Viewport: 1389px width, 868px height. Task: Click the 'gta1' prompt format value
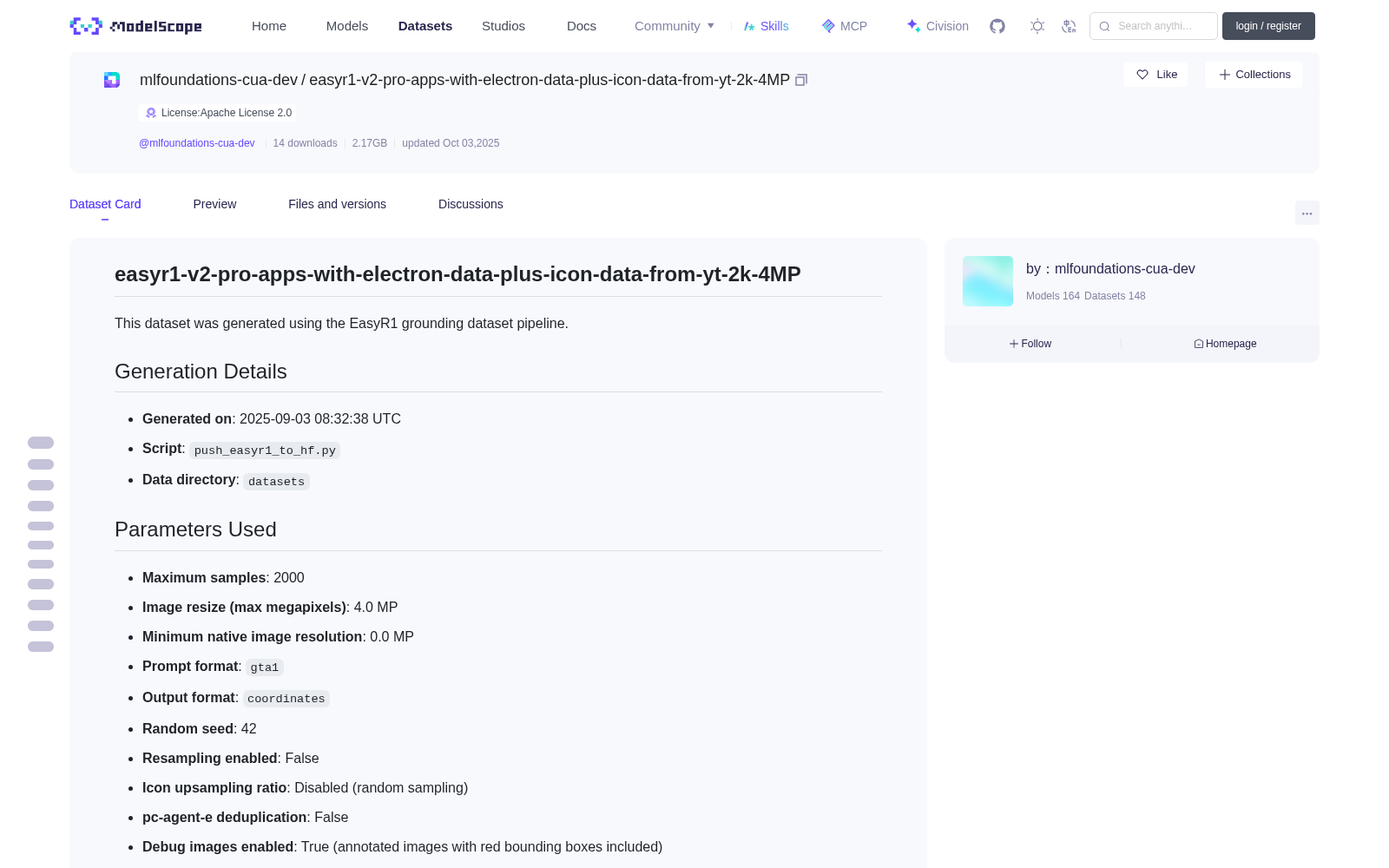pyautogui.click(x=265, y=667)
